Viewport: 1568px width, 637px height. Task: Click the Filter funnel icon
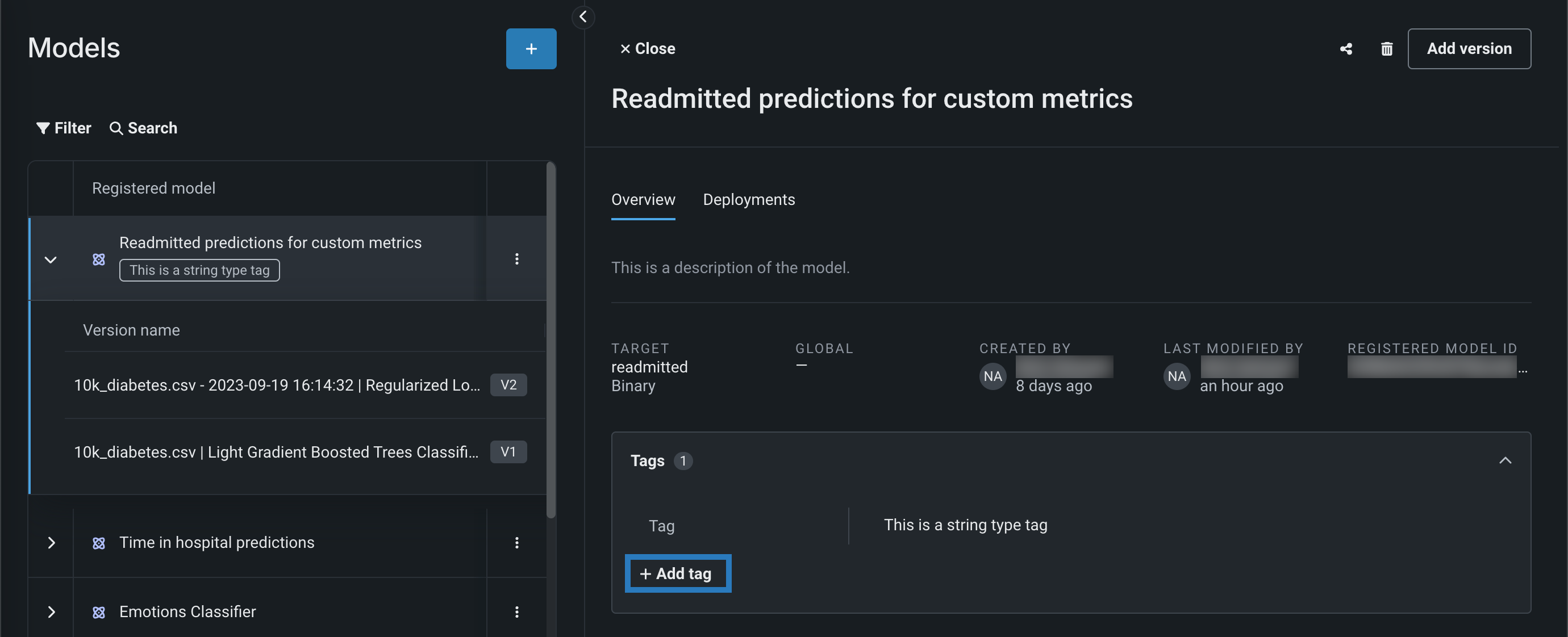coord(43,128)
